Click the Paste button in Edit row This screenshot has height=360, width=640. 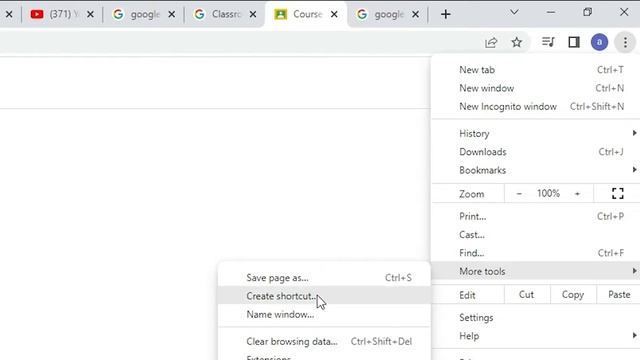coord(619,295)
